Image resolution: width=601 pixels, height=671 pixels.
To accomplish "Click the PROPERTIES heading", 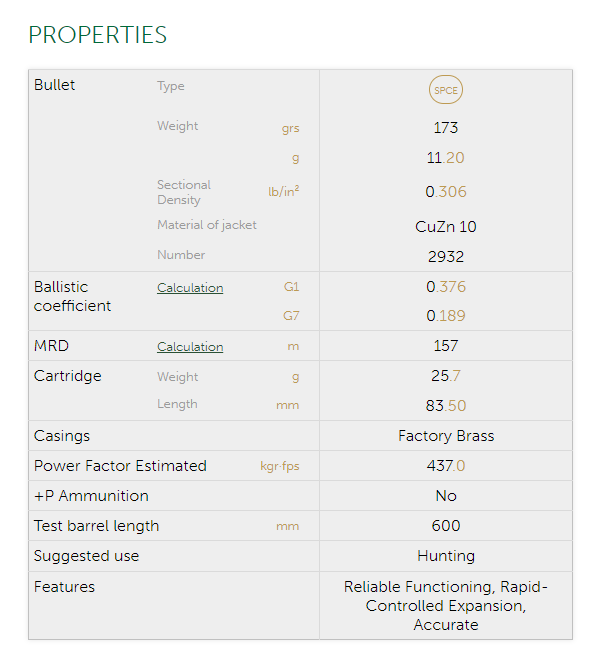I will click(x=98, y=35).
